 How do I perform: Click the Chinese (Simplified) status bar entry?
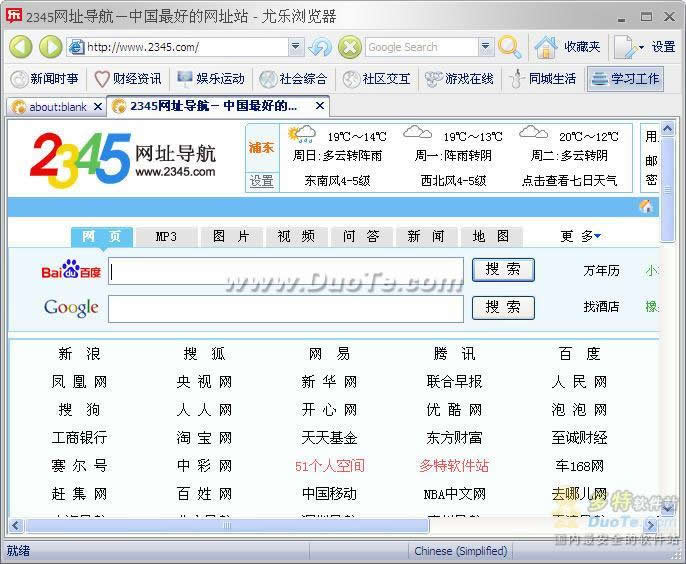pos(461,551)
